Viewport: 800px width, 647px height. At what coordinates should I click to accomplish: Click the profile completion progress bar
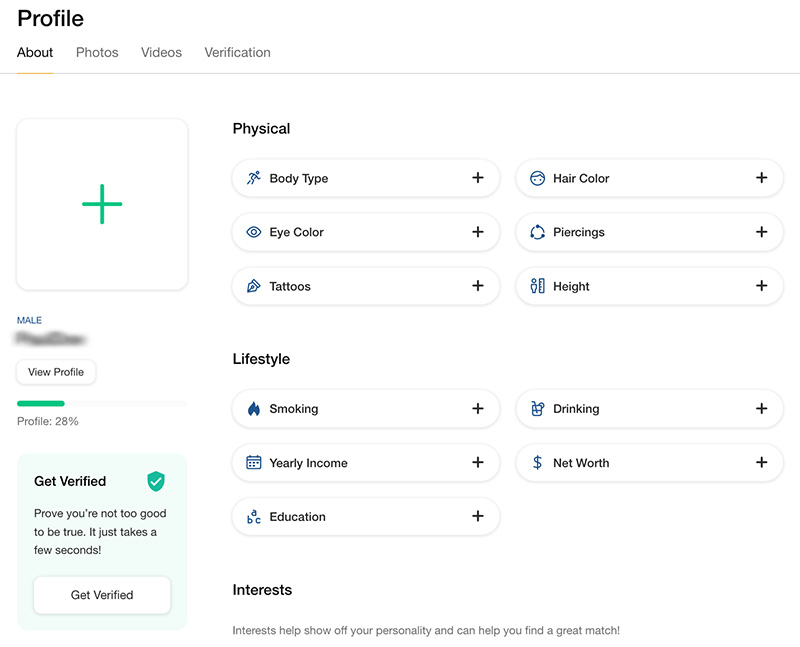[x=101, y=403]
